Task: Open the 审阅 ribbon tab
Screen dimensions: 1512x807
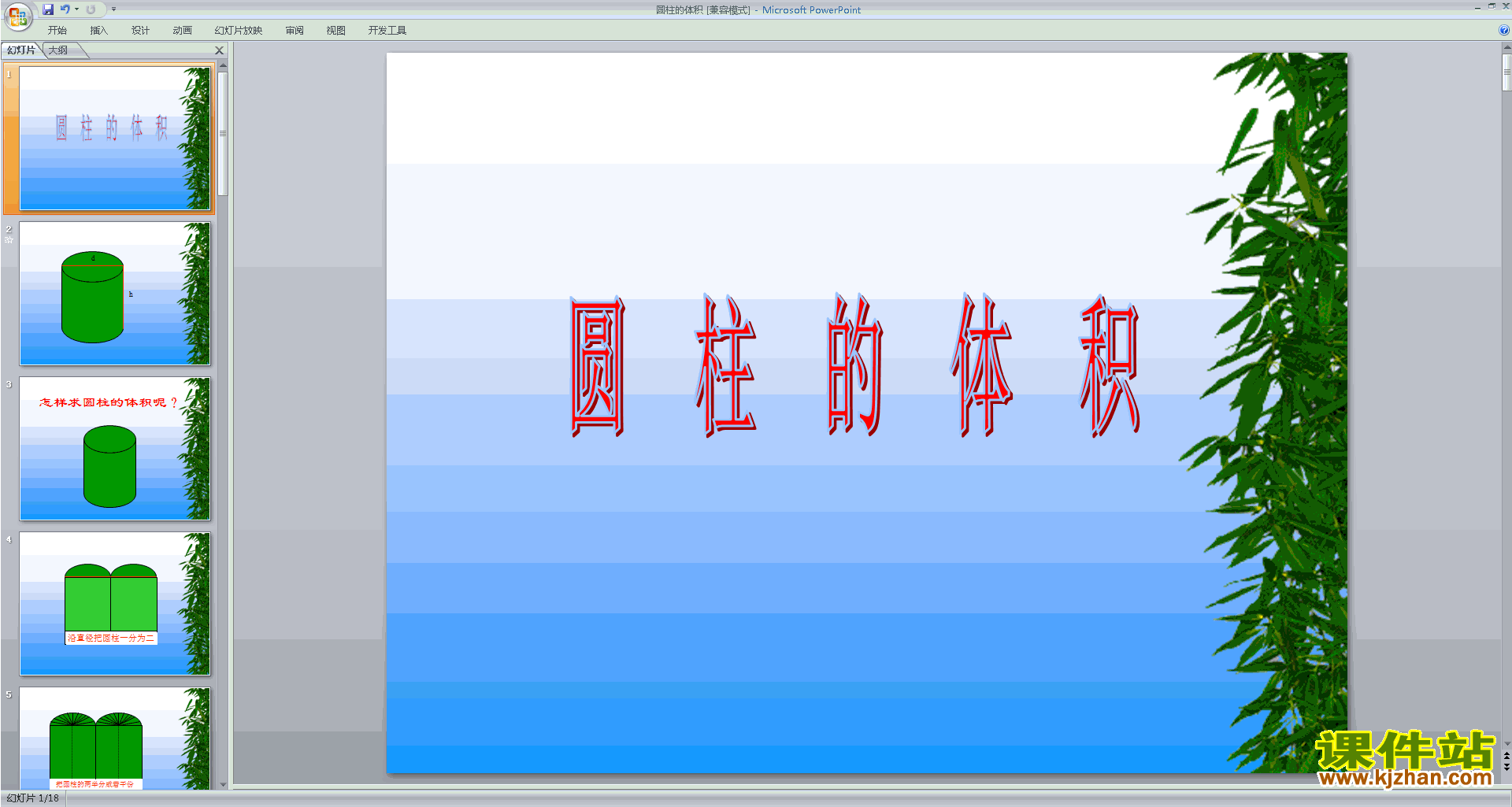Action: [295, 31]
